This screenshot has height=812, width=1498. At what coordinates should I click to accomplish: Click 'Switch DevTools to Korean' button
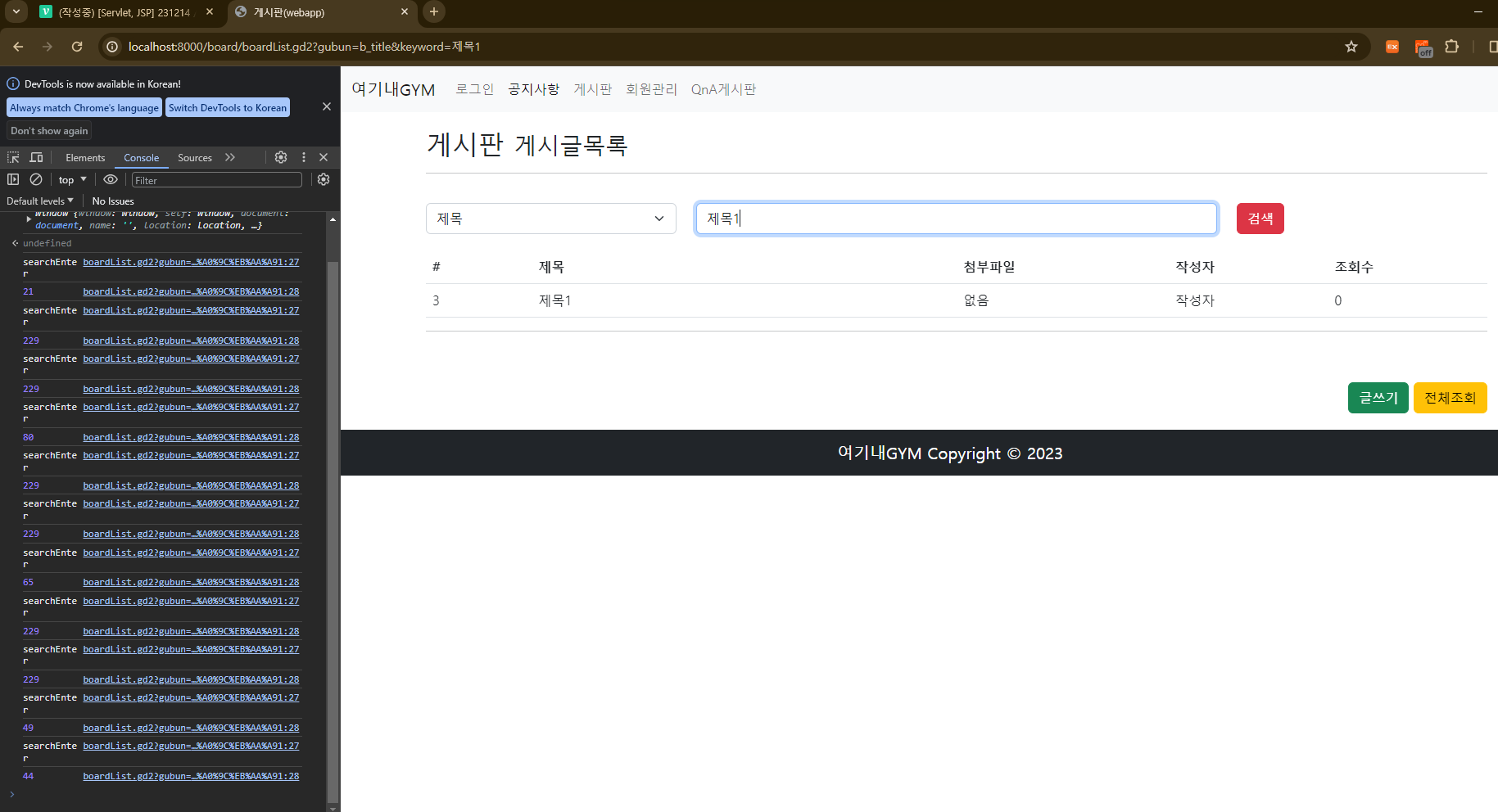point(228,108)
